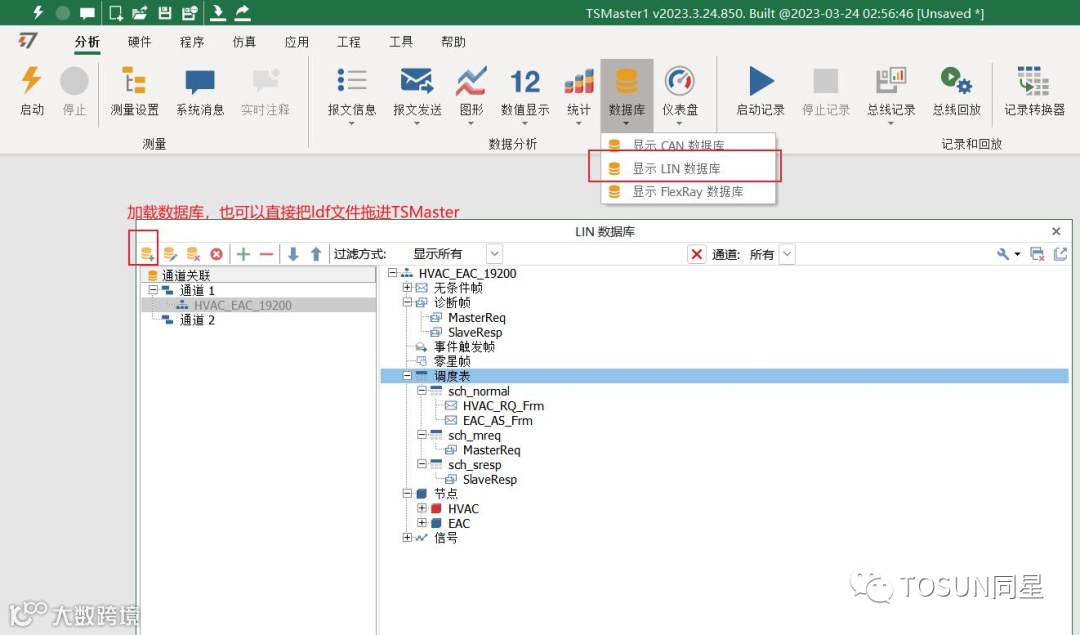Click the 启动 lightning start button in ribbon
This screenshot has width=1080, height=635.
pyautogui.click(x=31, y=90)
